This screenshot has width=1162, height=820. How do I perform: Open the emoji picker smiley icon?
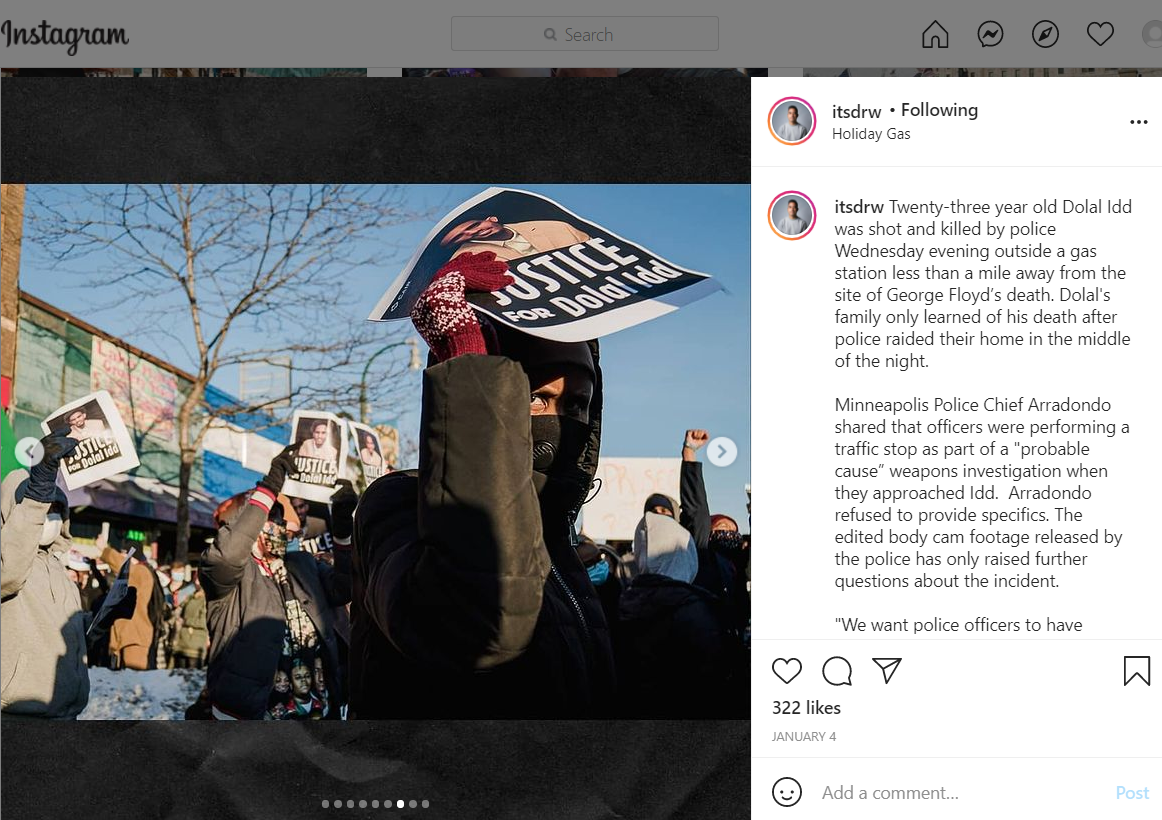786,792
